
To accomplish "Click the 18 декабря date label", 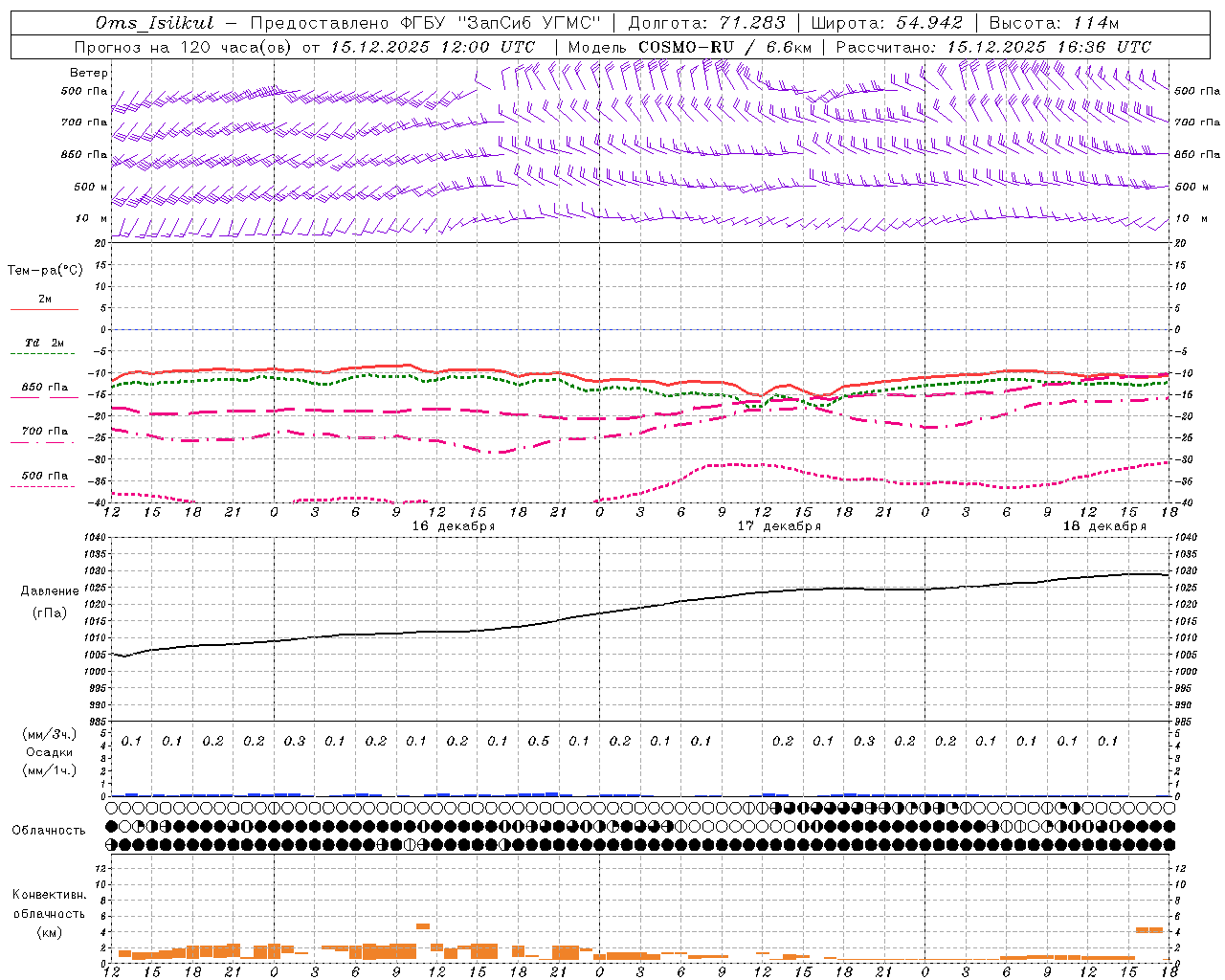I will [x=1103, y=526].
